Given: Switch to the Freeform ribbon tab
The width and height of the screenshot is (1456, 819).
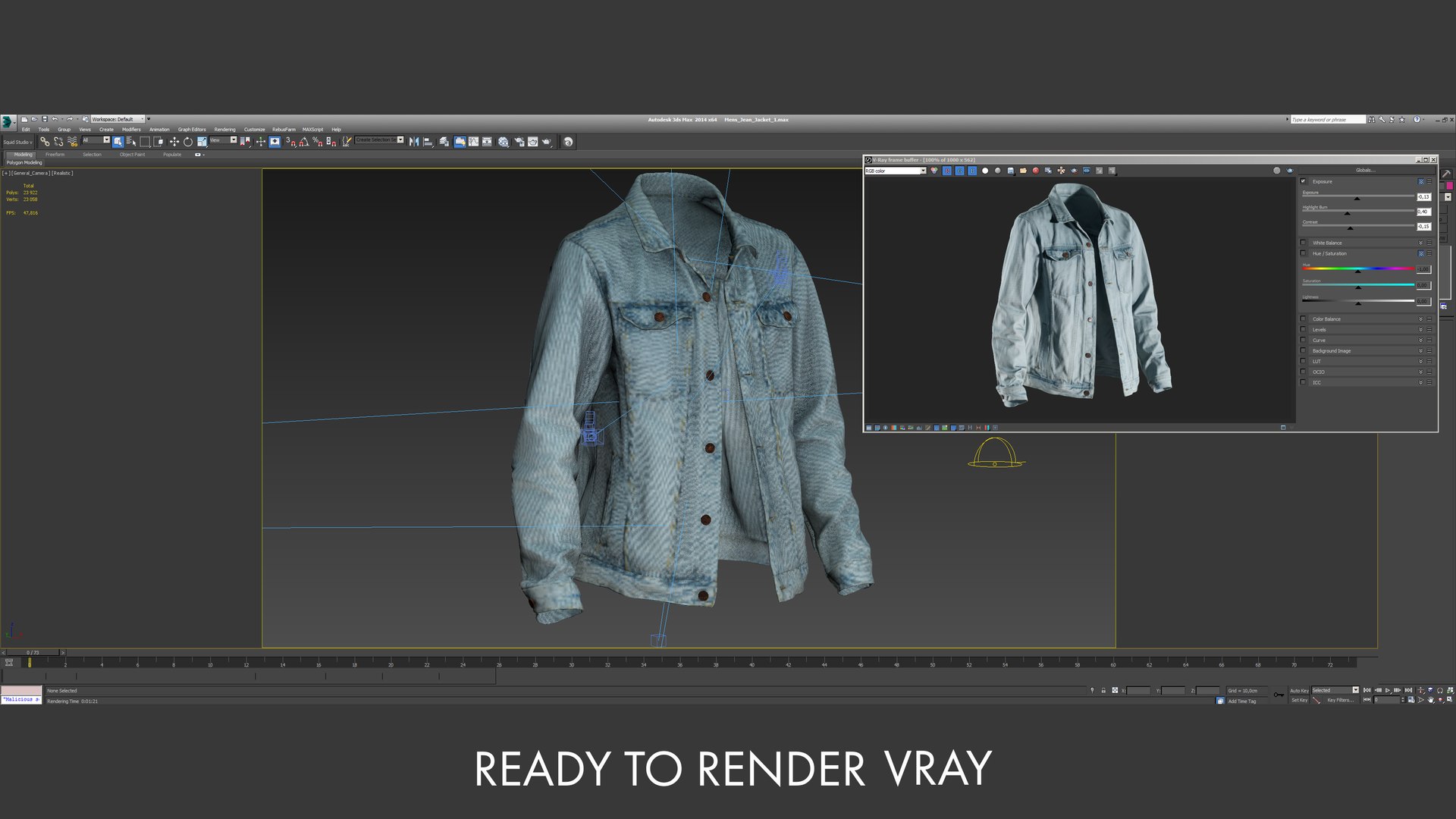Looking at the screenshot, I should point(55,155).
